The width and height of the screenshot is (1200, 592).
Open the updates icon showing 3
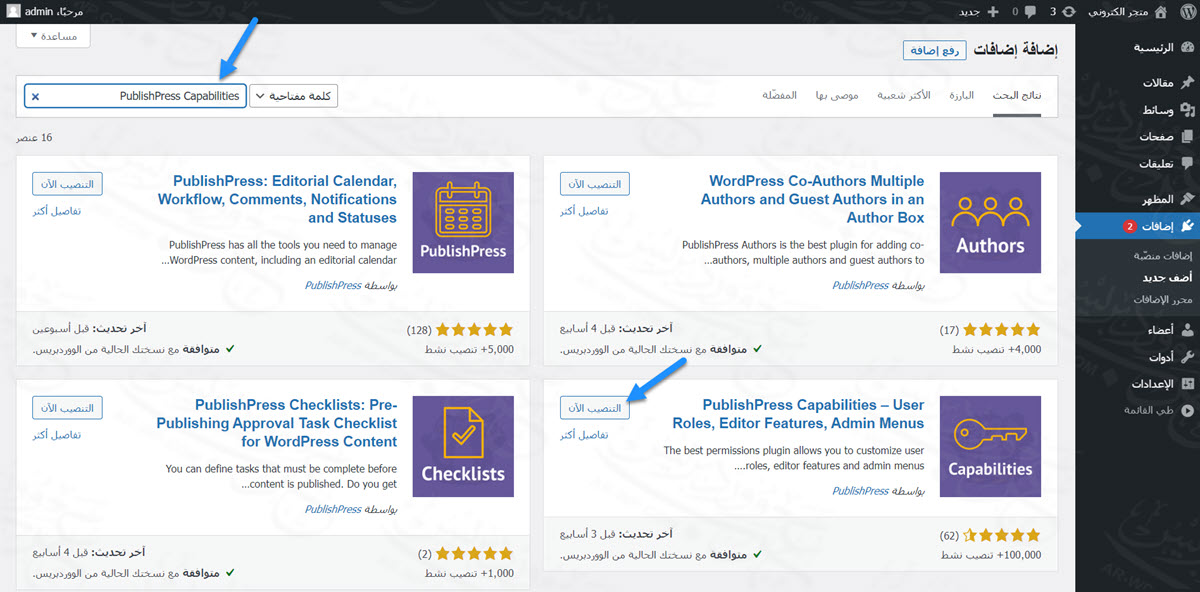[1068, 12]
